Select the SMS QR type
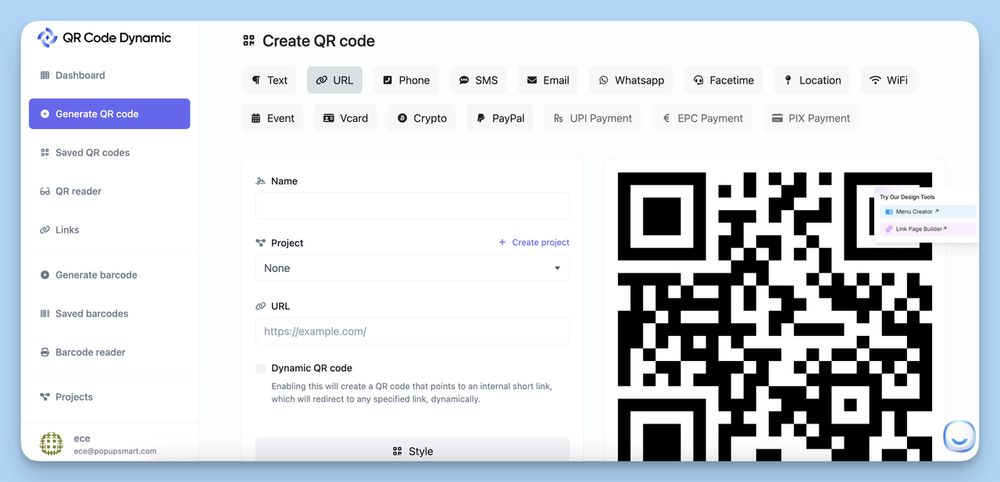The image size is (1000, 482). point(478,80)
